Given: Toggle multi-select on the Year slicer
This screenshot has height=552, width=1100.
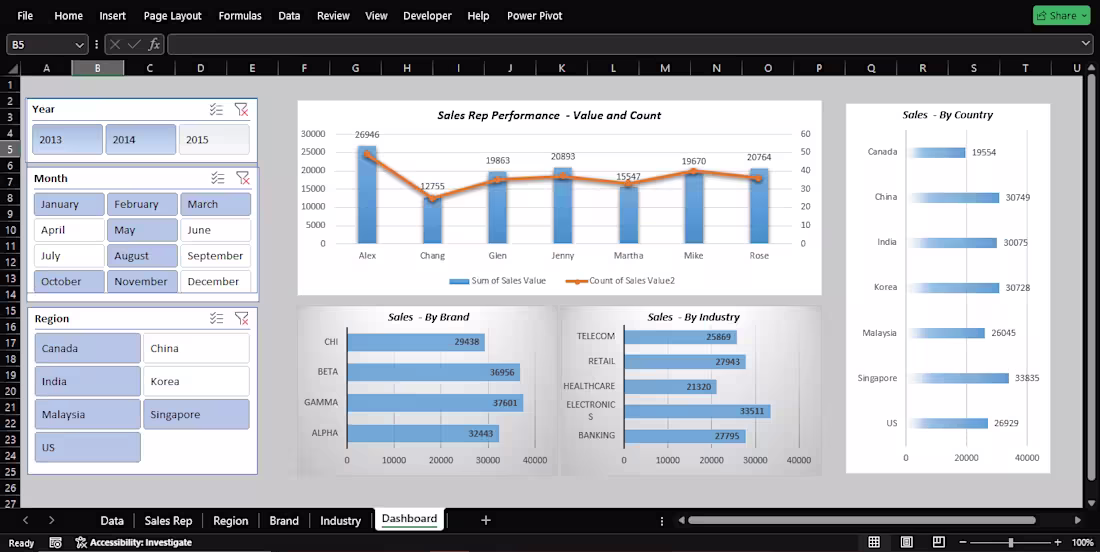Looking at the screenshot, I should [x=216, y=109].
